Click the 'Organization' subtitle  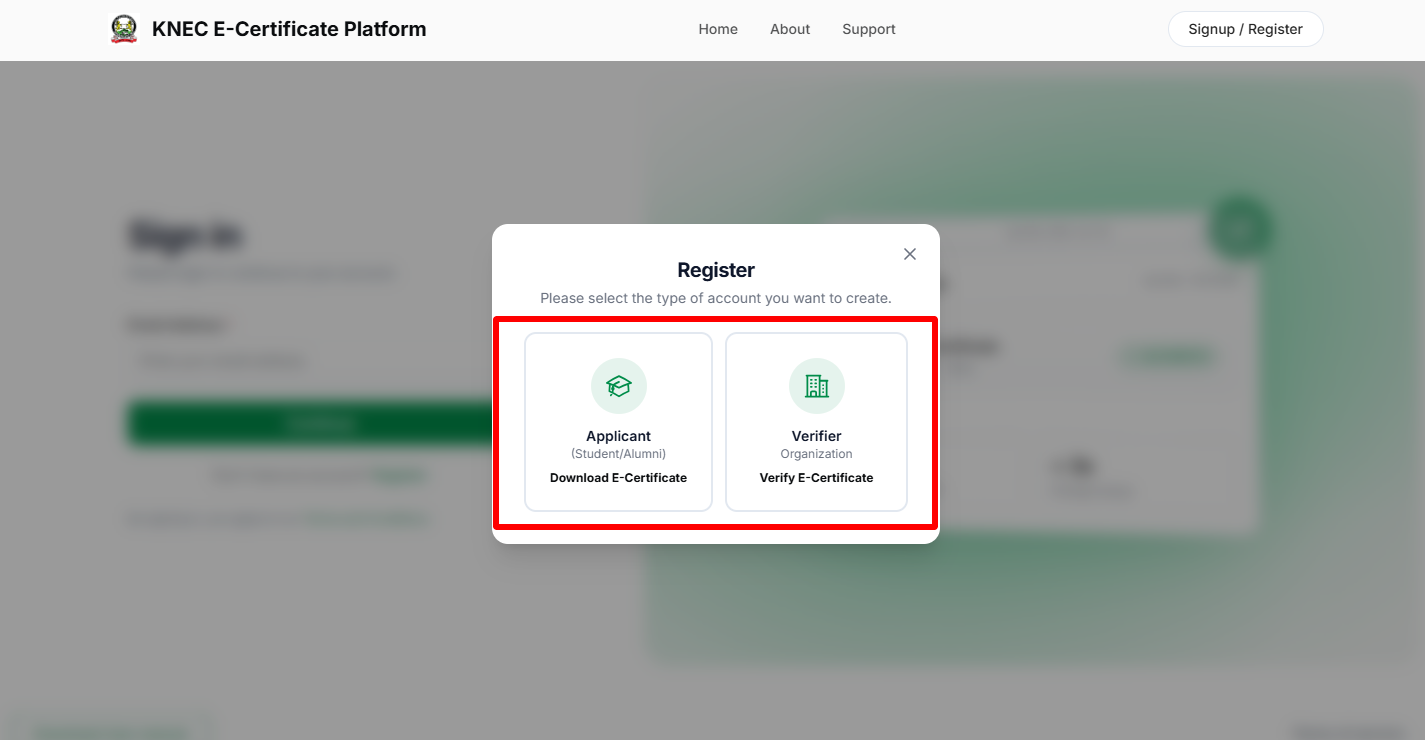(817, 454)
